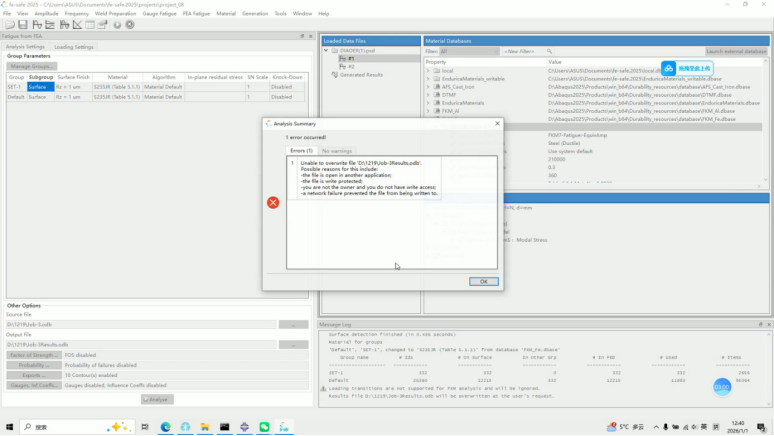Viewport: 774px width, 436px height.
Task: Click the Exports button
Action: point(34,375)
